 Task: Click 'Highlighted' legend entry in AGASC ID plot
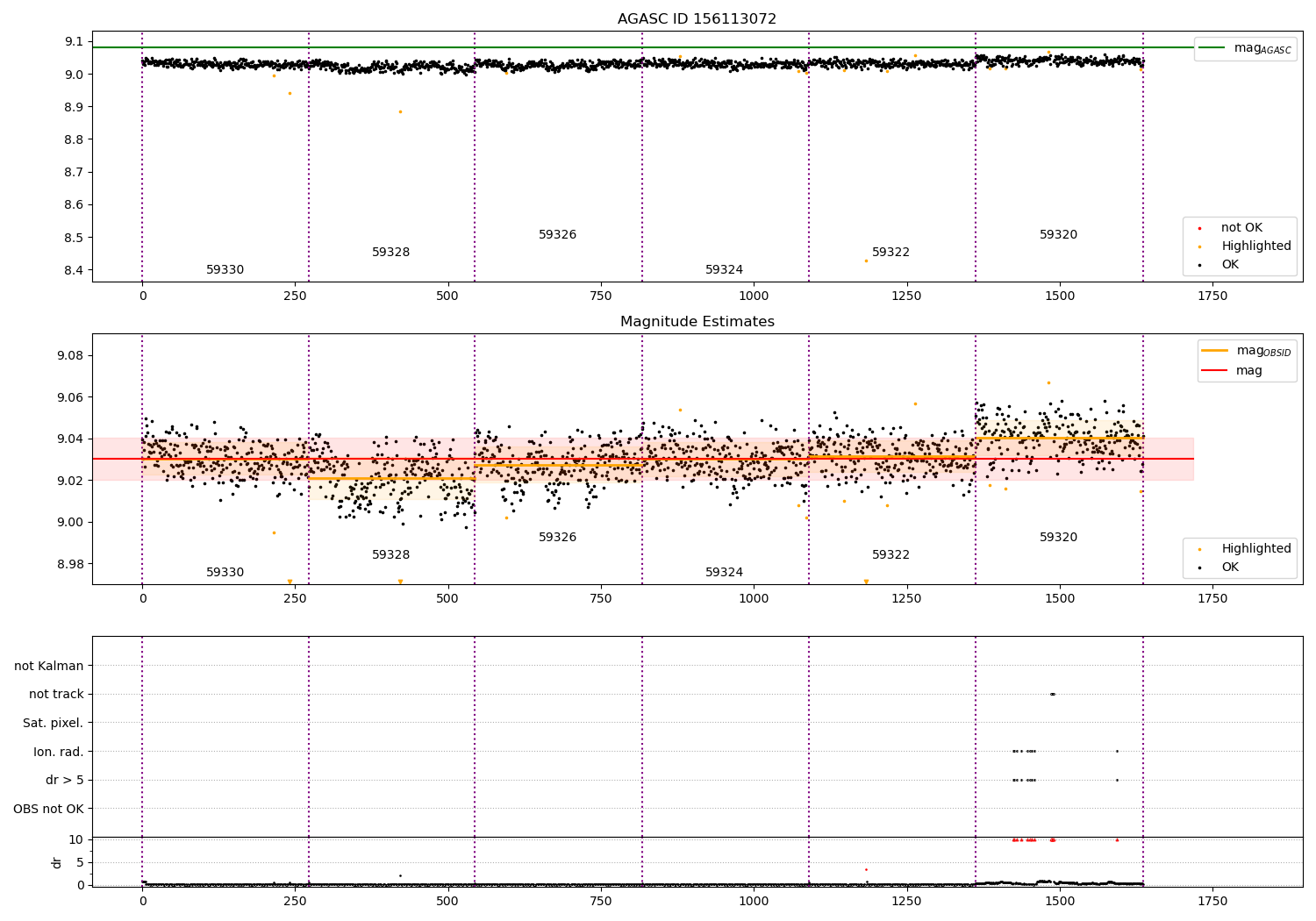click(x=1255, y=246)
